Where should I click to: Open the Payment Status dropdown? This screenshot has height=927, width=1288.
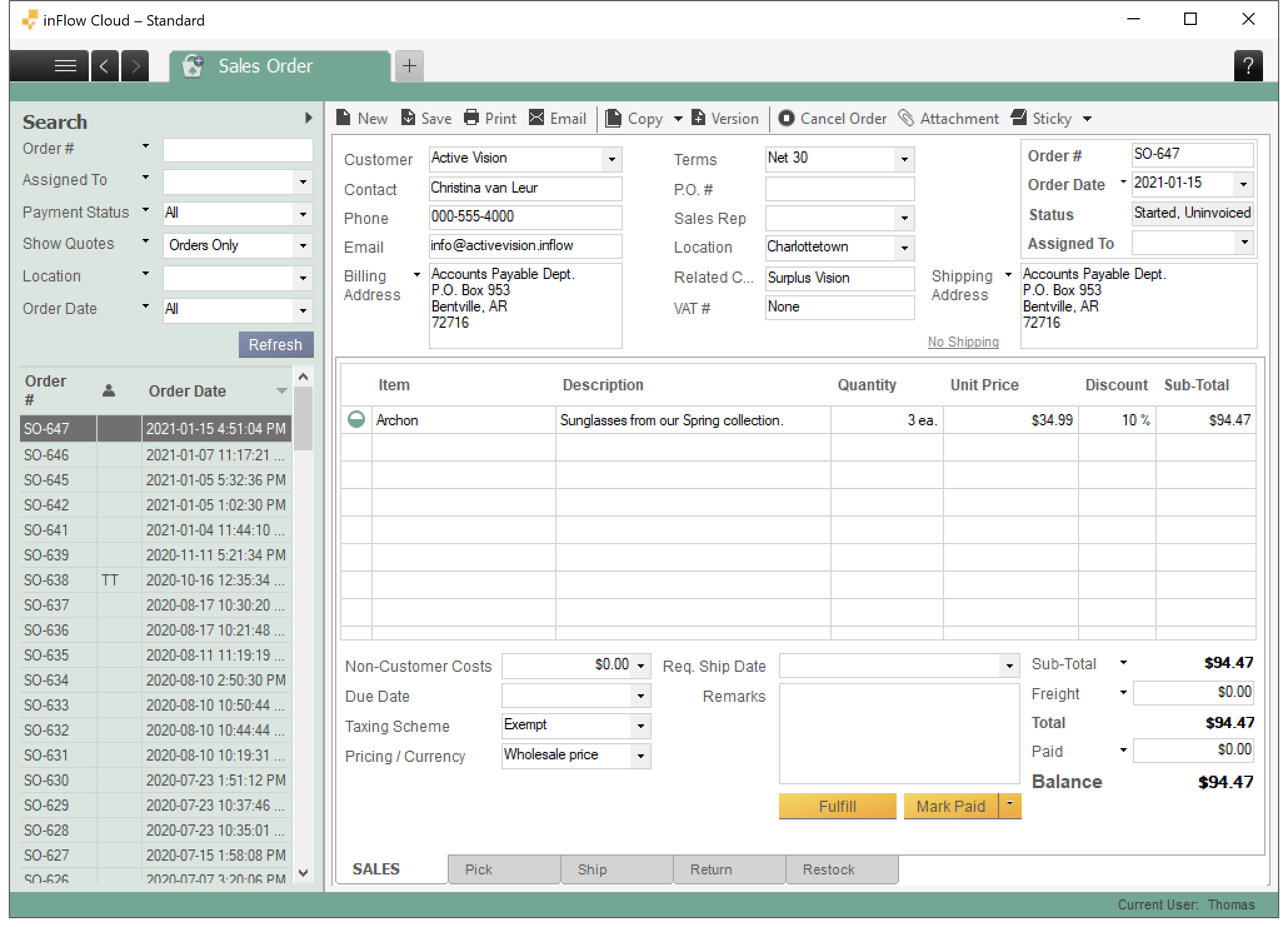(x=304, y=213)
